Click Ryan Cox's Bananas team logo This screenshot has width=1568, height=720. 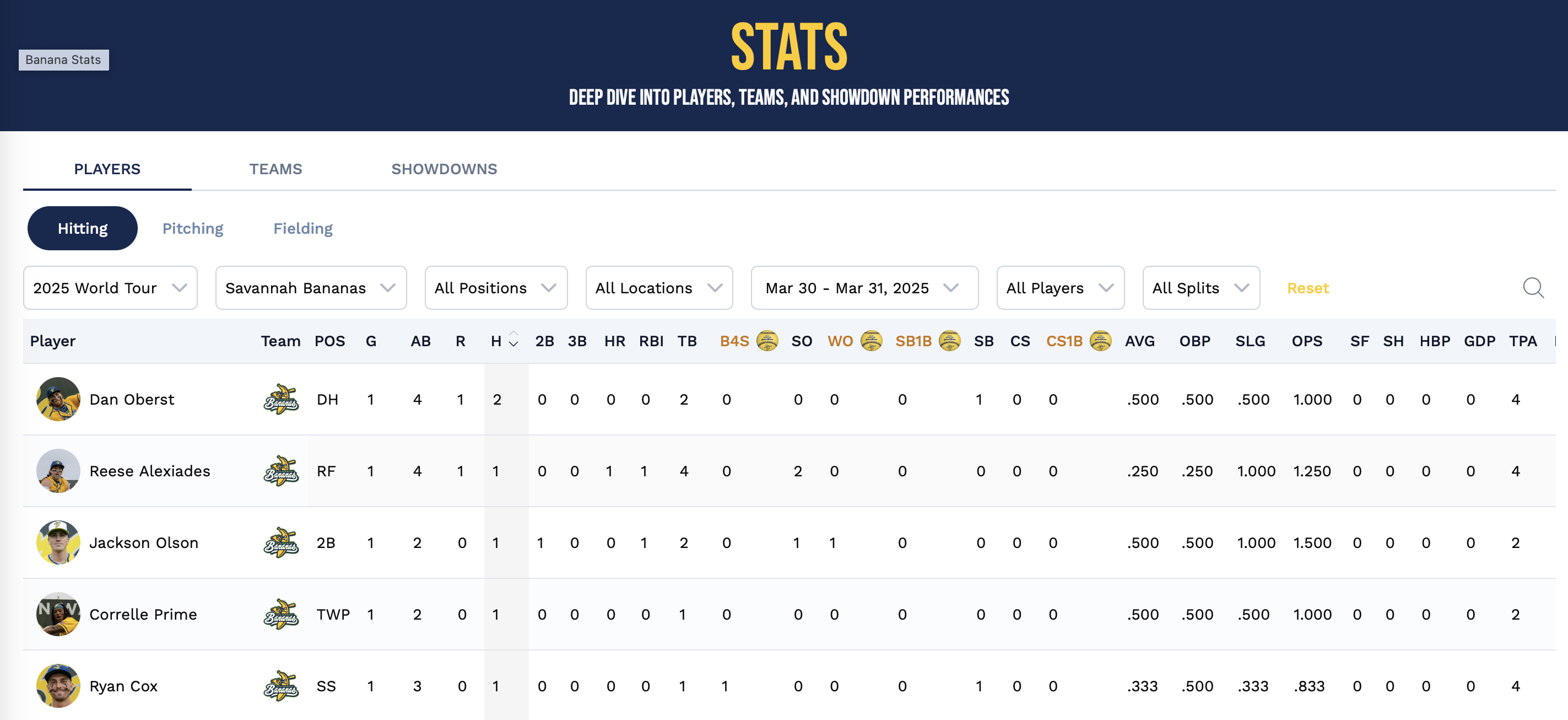pyautogui.click(x=280, y=686)
